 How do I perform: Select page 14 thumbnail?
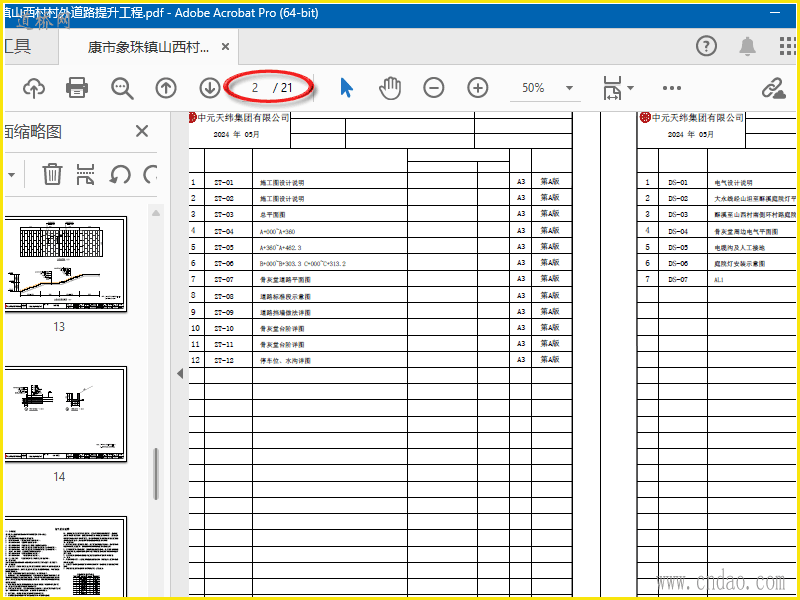click(65, 414)
